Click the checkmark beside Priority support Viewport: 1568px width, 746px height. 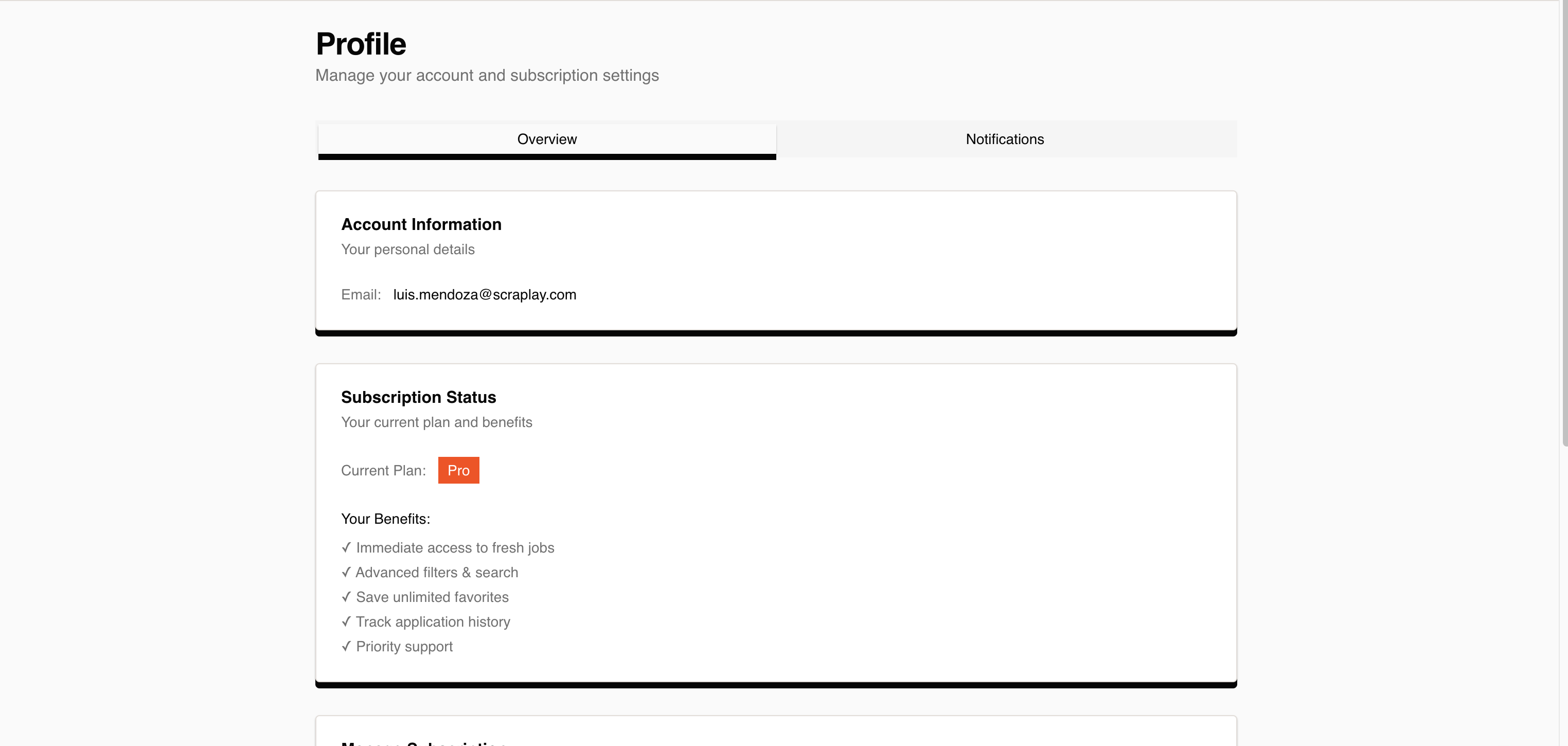pyautogui.click(x=346, y=646)
